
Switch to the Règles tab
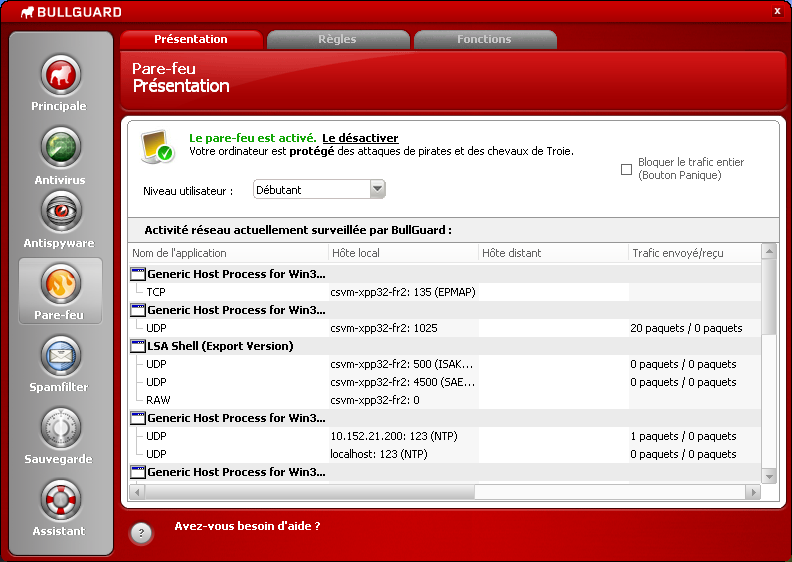(x=337, y=39)
